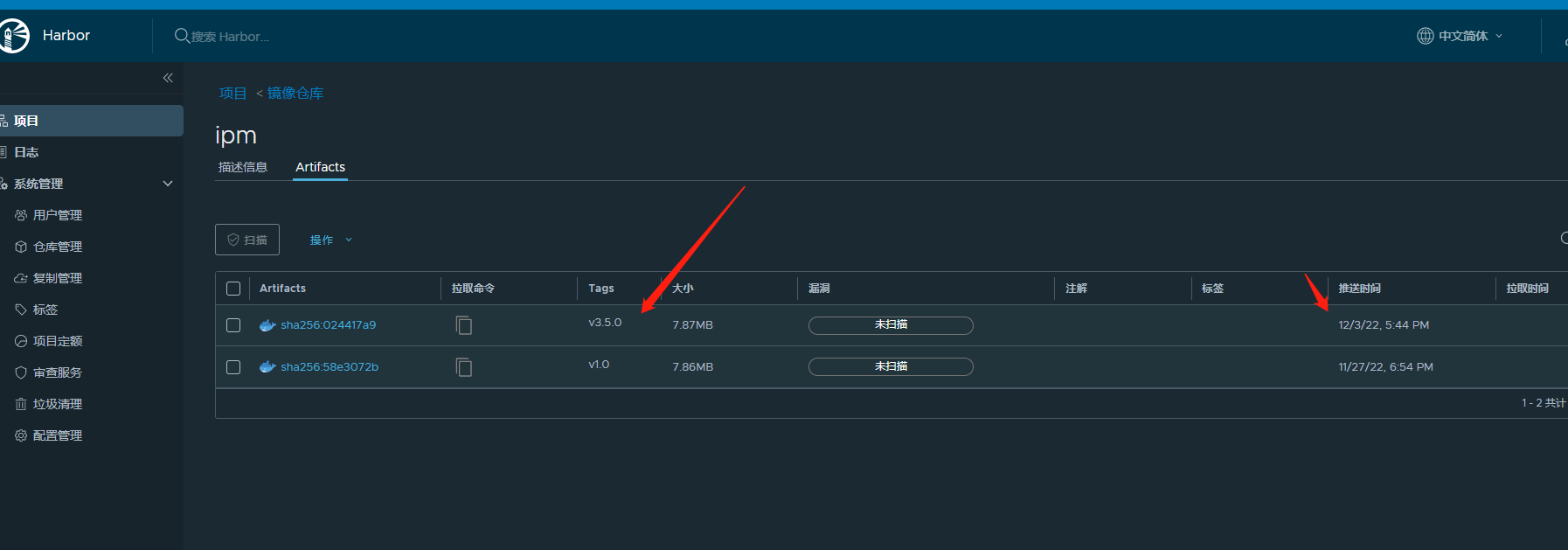This screenshot has height=550, width=1568.
Task: Open the 操作 actions dropdown
Action: [331, 240]
